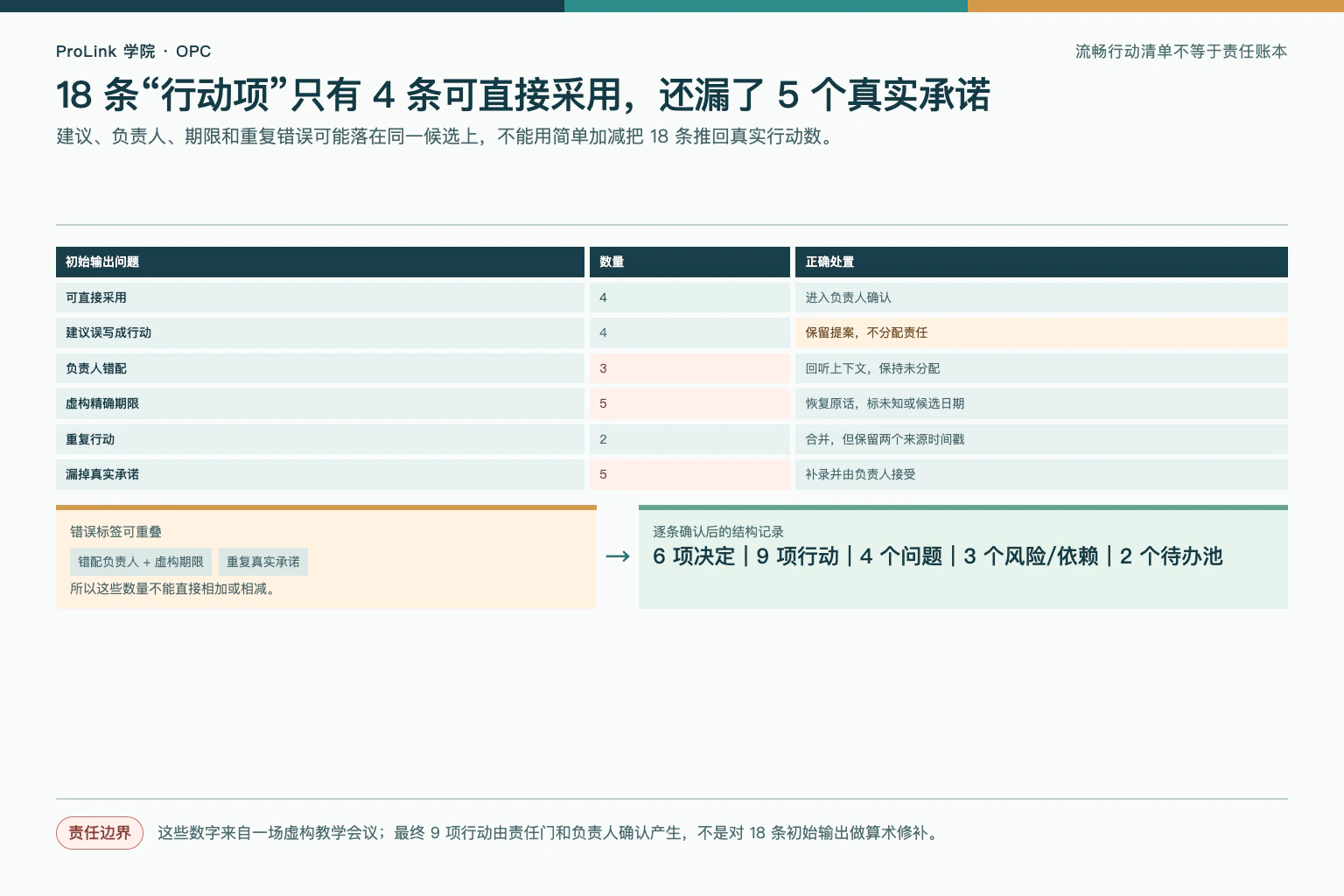The image size is (1344, 896).
Task: Click the "保留提案，不分配责任" cell
Action: (1041, 332)
